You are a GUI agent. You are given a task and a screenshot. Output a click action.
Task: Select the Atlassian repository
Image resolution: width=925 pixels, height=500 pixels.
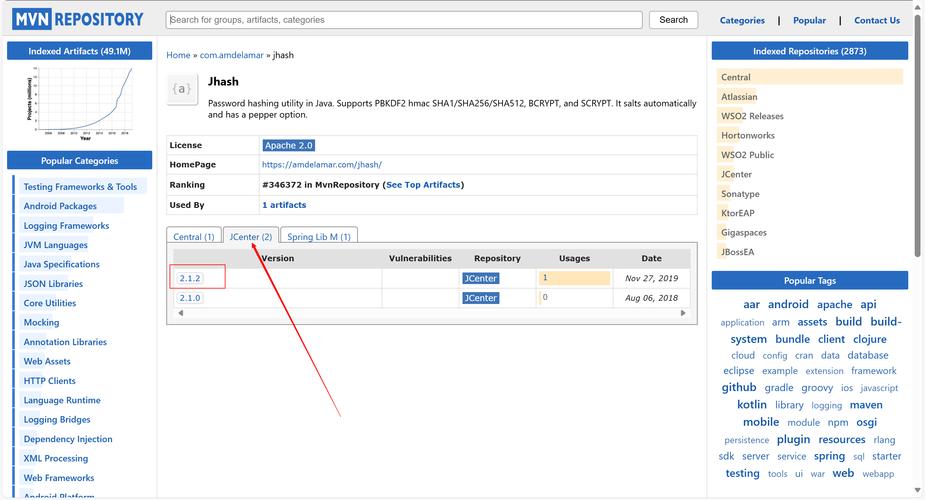(739, 97)
